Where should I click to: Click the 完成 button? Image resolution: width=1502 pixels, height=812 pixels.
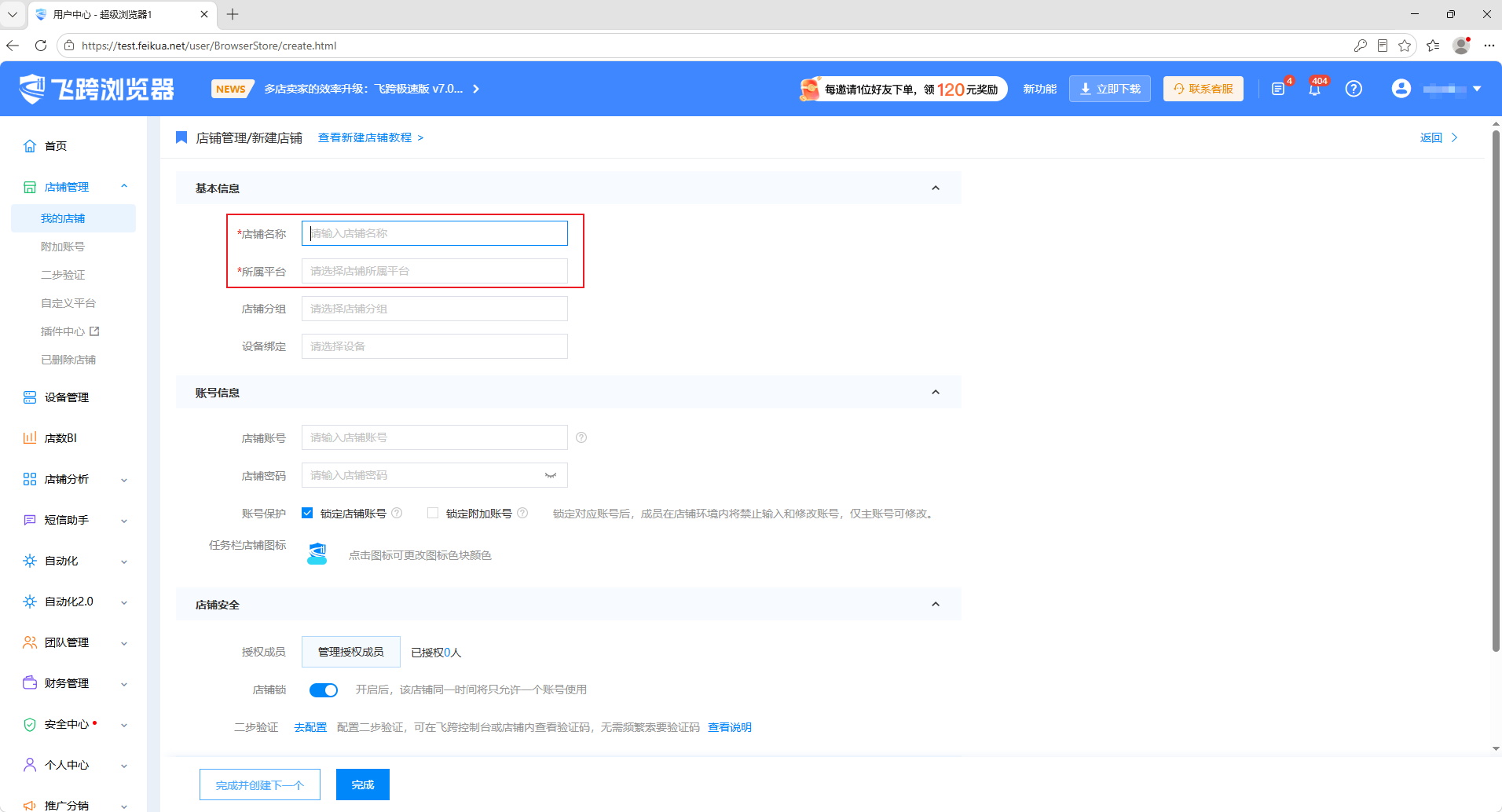[x=363, y=785]
